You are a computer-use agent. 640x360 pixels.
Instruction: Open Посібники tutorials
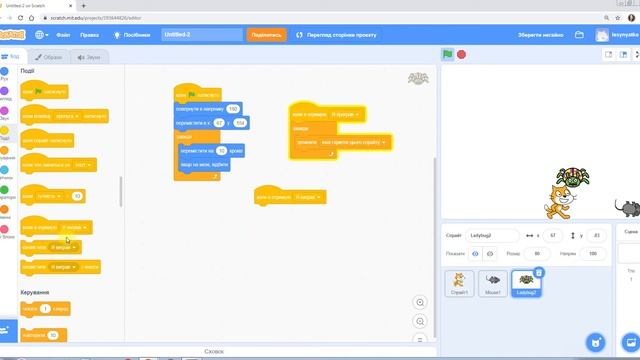pyautogui.click(x=132, y=35)
